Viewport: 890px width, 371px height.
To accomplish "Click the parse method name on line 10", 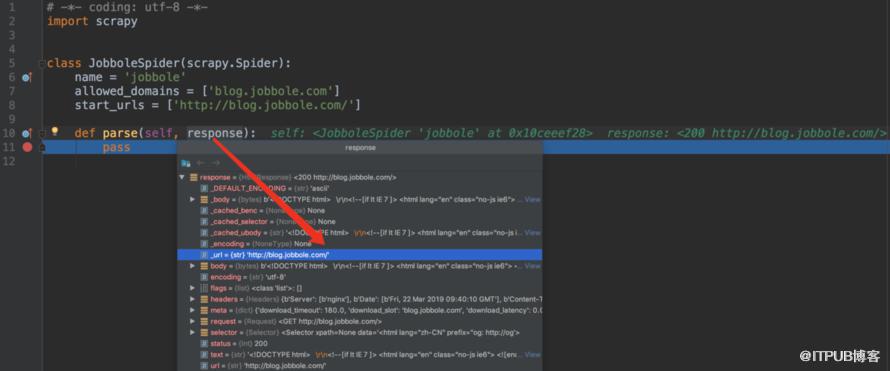I will pos(120,133).
